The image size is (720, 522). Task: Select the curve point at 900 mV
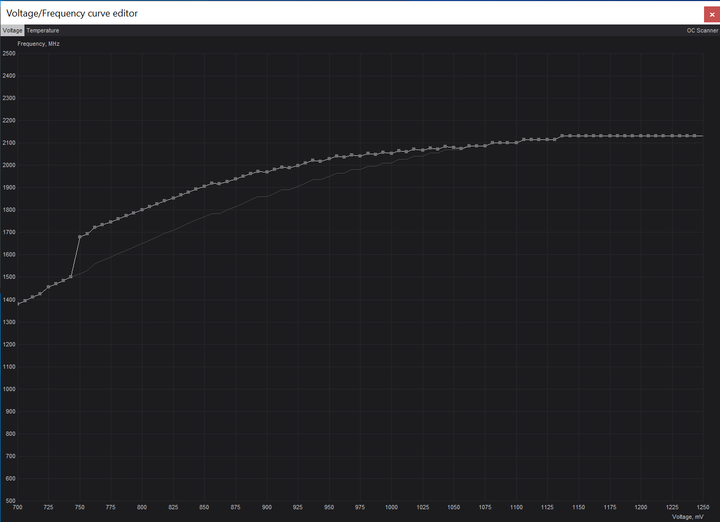pyautogui.click(x=267, y=172)
